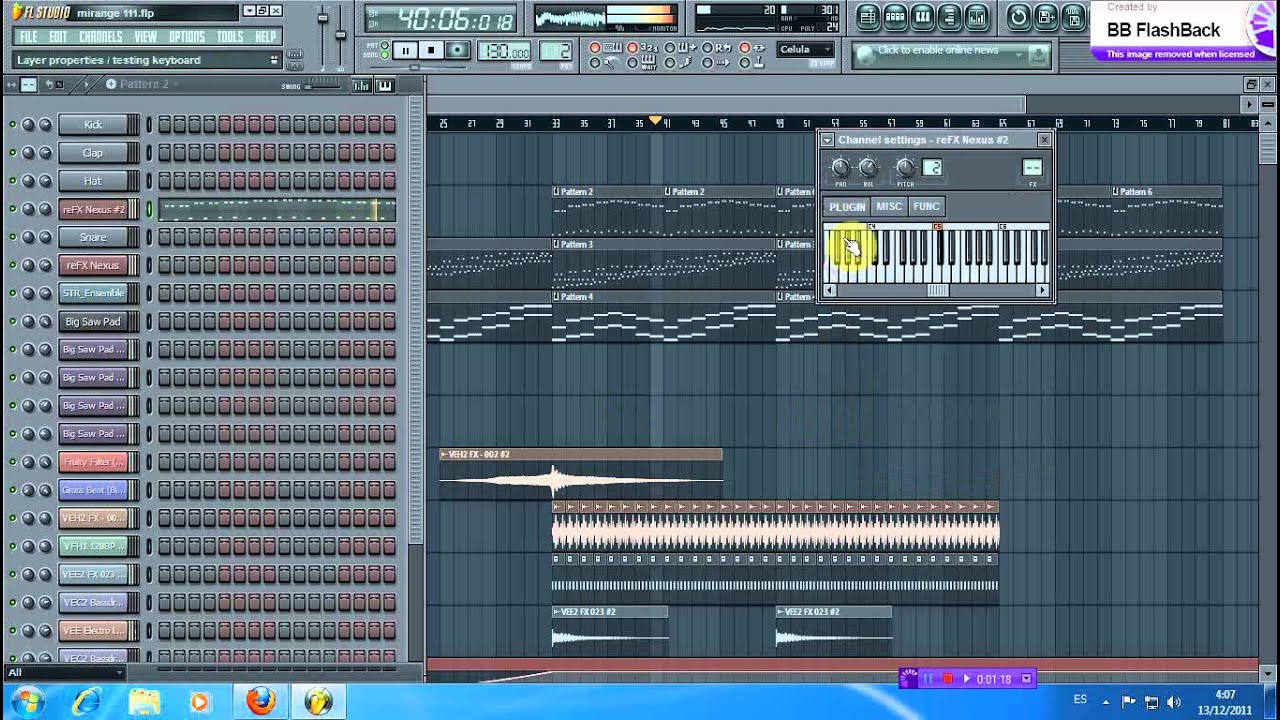Open the playlist view icon
This screenshot has width=1280, height=720.
[x=868, y=17]
